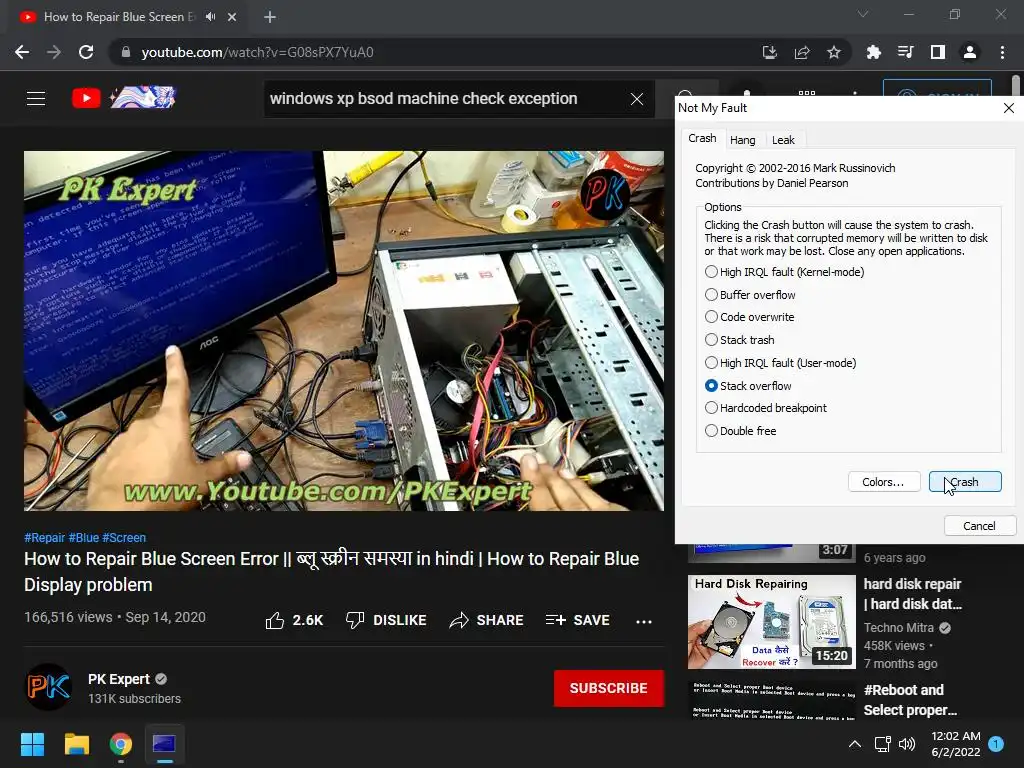Open the Techno Mitra channel name
This screenshot has width=1024, height=768.
[x=899, y=628]
